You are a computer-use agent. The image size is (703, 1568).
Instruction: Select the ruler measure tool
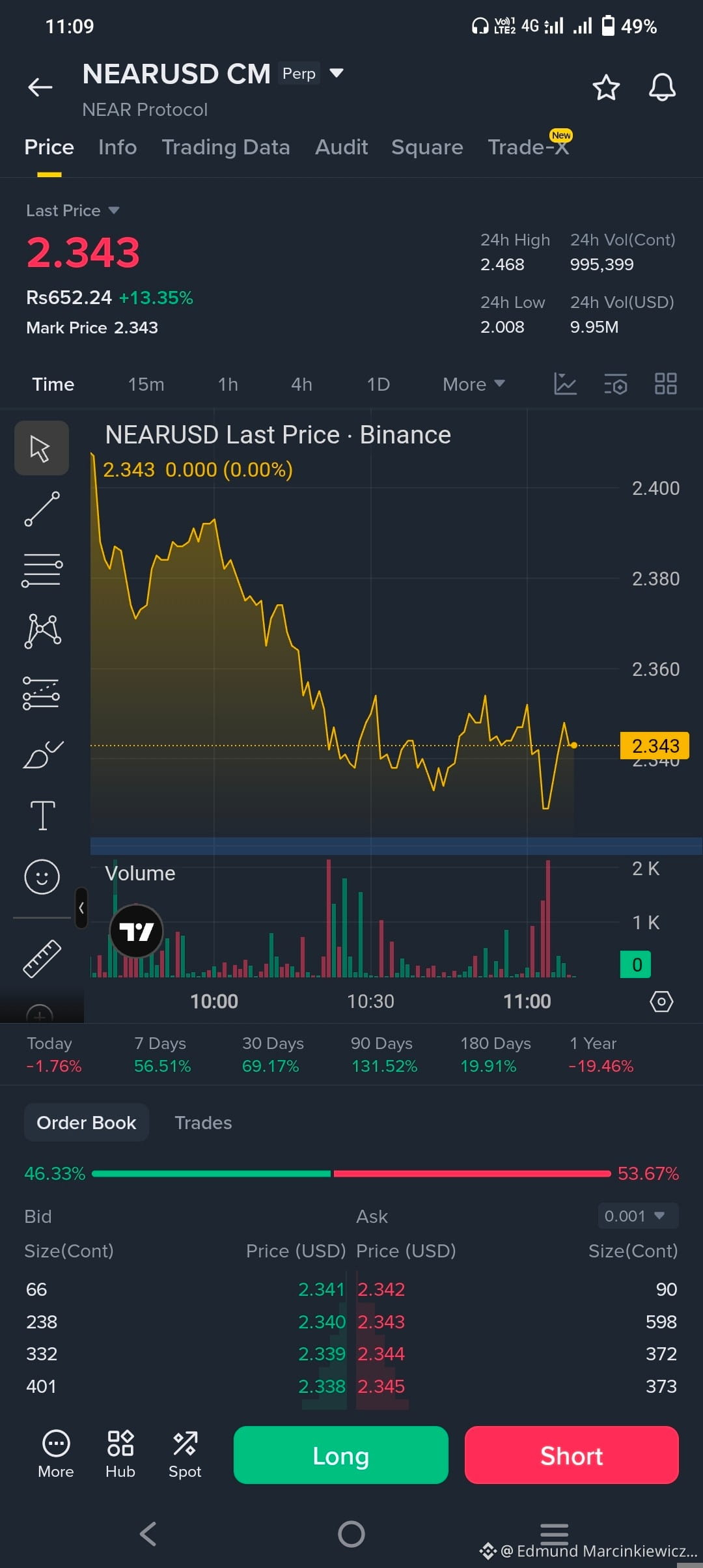click(42, 959)
